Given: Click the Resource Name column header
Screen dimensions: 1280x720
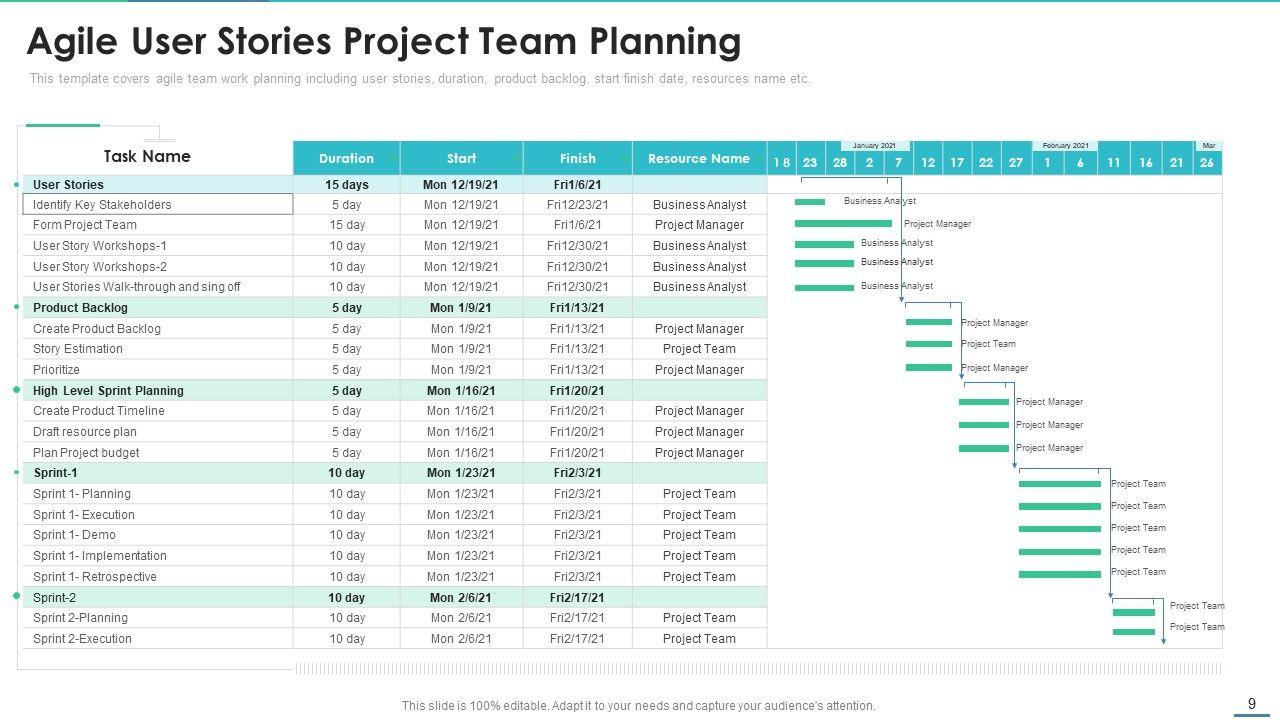Looking at the screenshot, I should (698, 158).
